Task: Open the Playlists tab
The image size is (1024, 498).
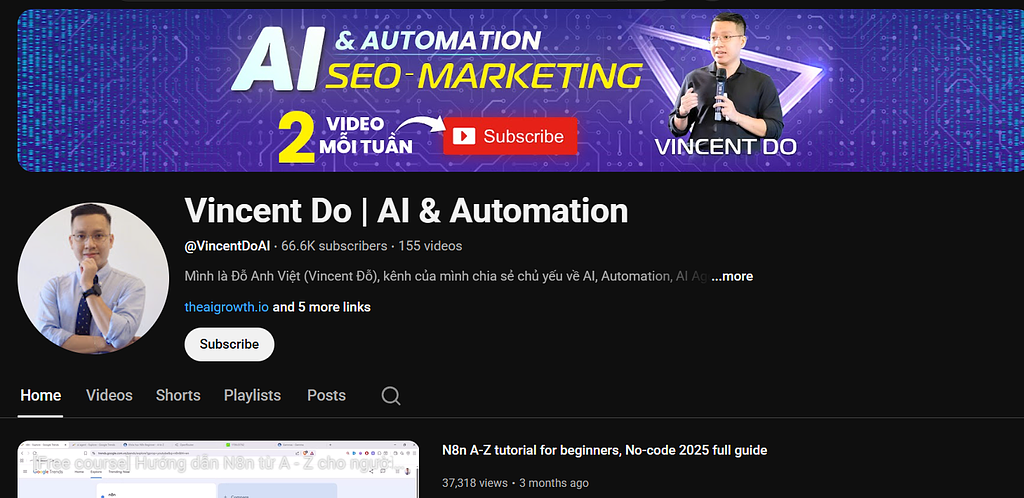Action: (x=252, y=395)
